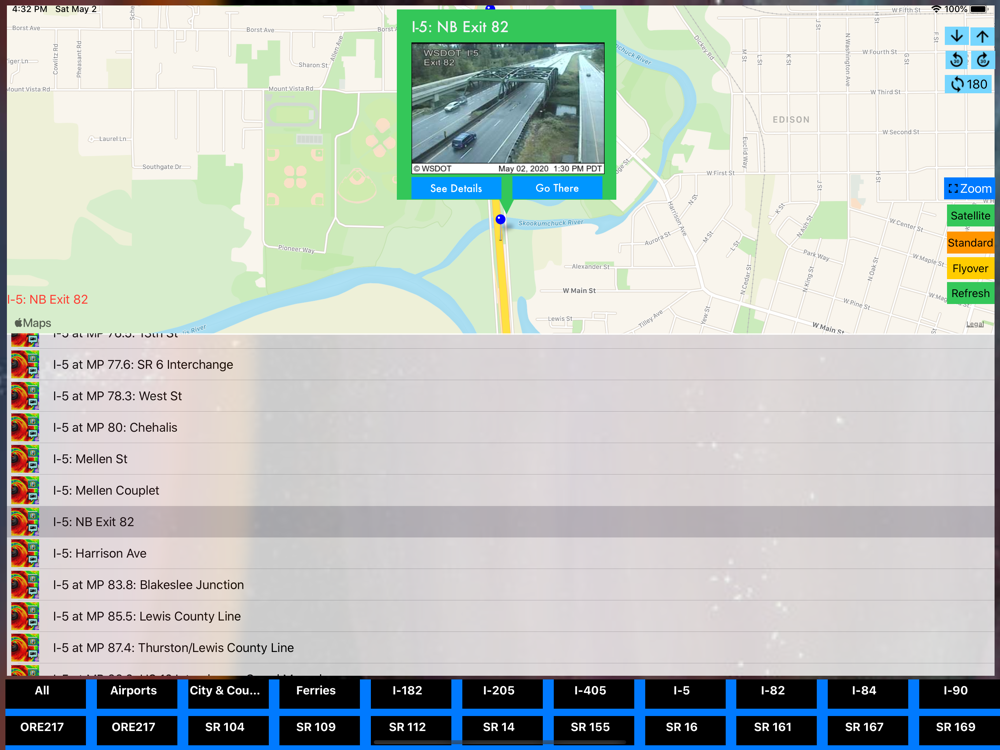Refresh the map with the Refresh button

(x=970, y=293)
